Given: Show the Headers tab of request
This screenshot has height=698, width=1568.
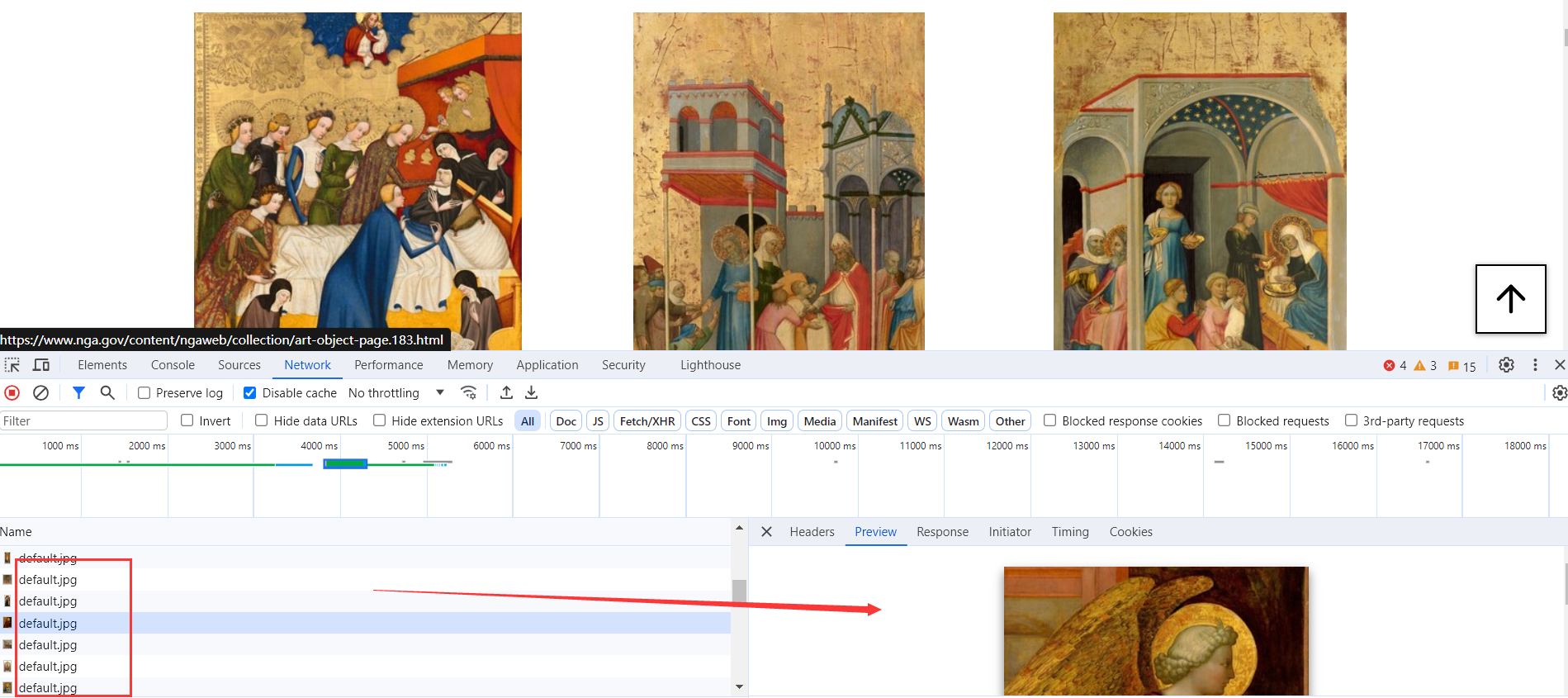Looking at the screenshot, I should [x=812, y=532].
